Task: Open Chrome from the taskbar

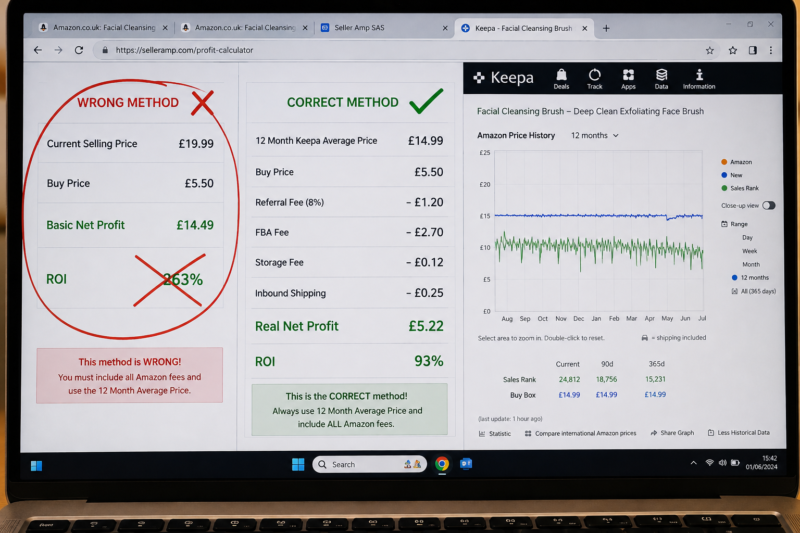Action: pos(442,464)
